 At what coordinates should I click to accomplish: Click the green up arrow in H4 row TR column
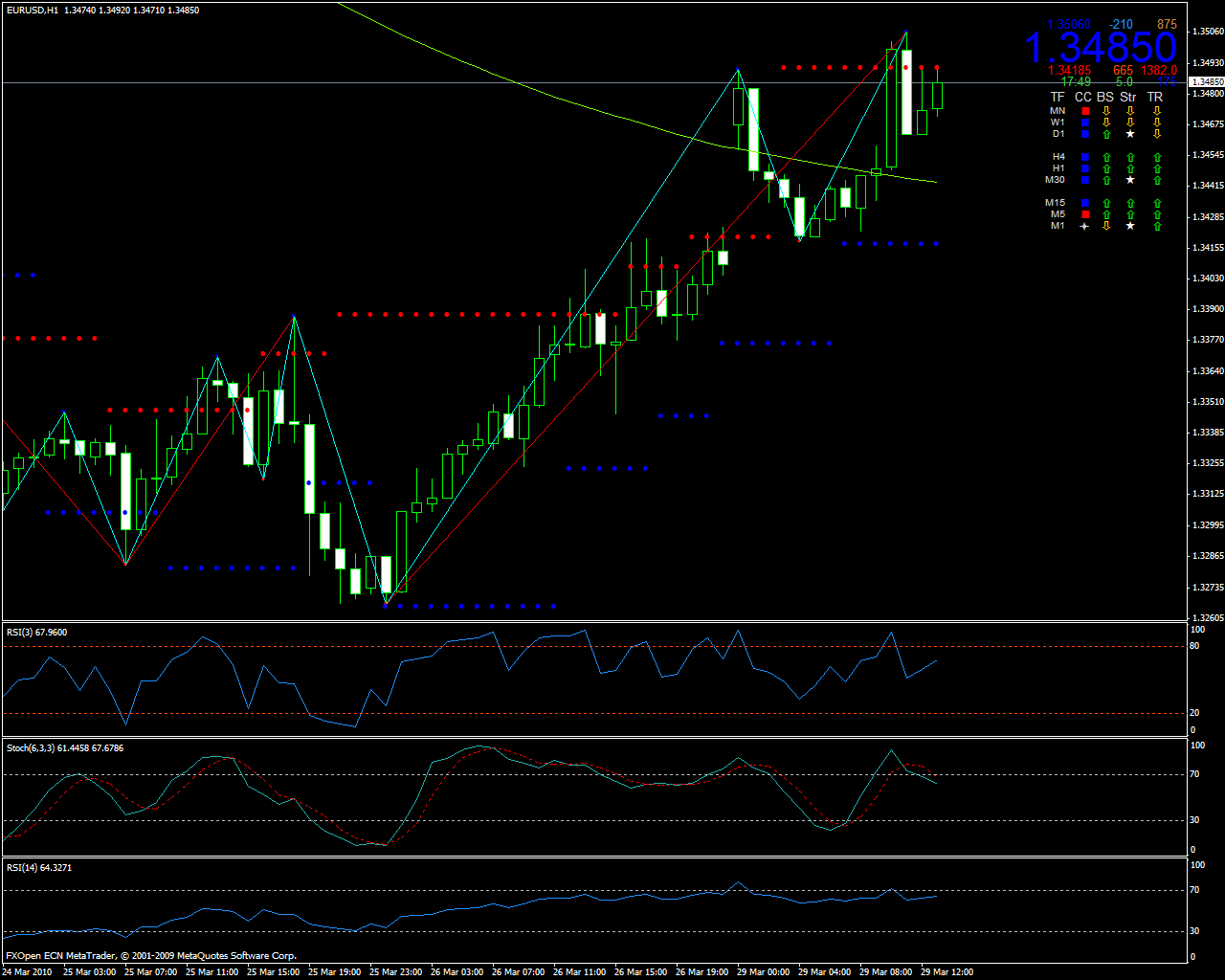click(x=1156, y=157)
